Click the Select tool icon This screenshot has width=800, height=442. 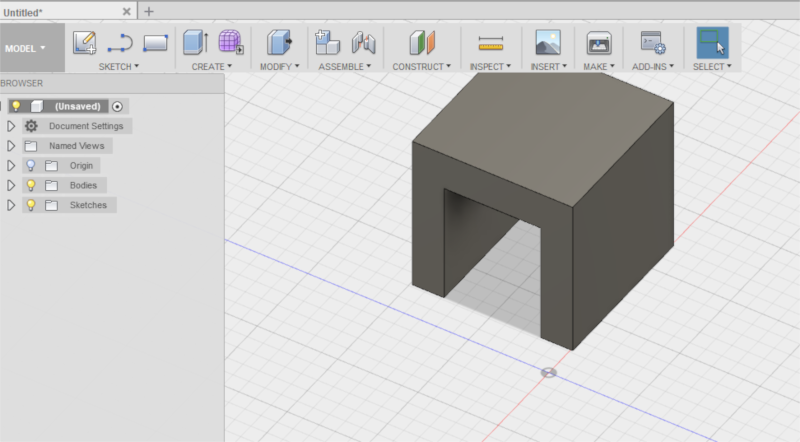point(712,43)
